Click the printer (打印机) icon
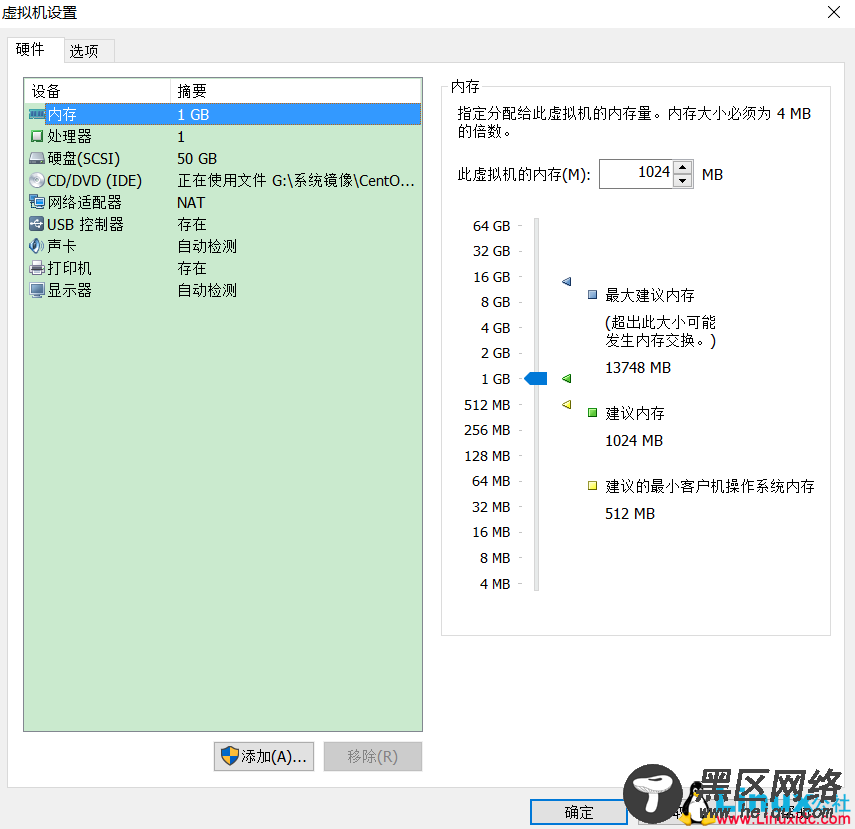 [37, 268]
